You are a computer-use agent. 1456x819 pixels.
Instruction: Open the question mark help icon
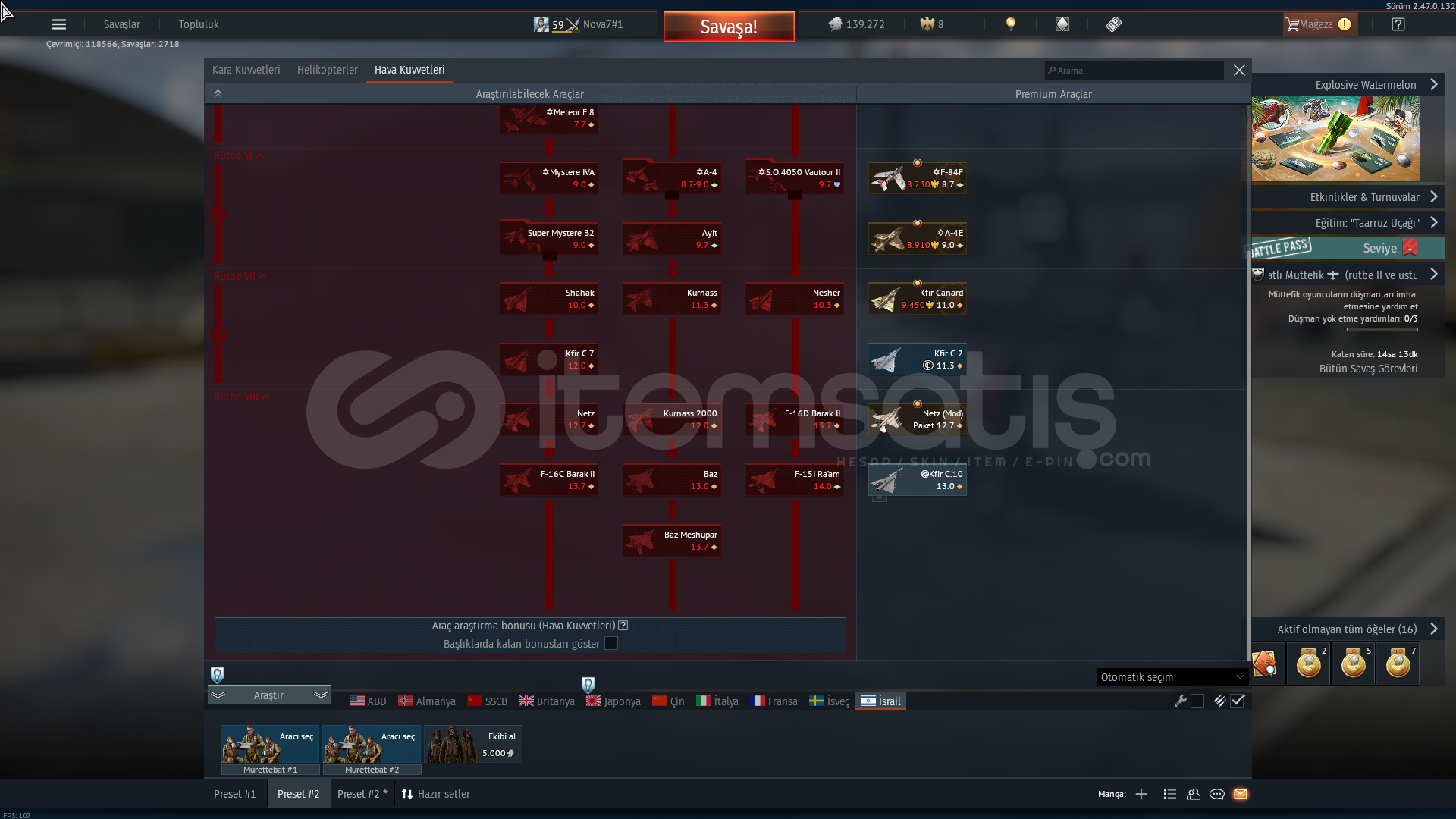(x=1398, y=24)
